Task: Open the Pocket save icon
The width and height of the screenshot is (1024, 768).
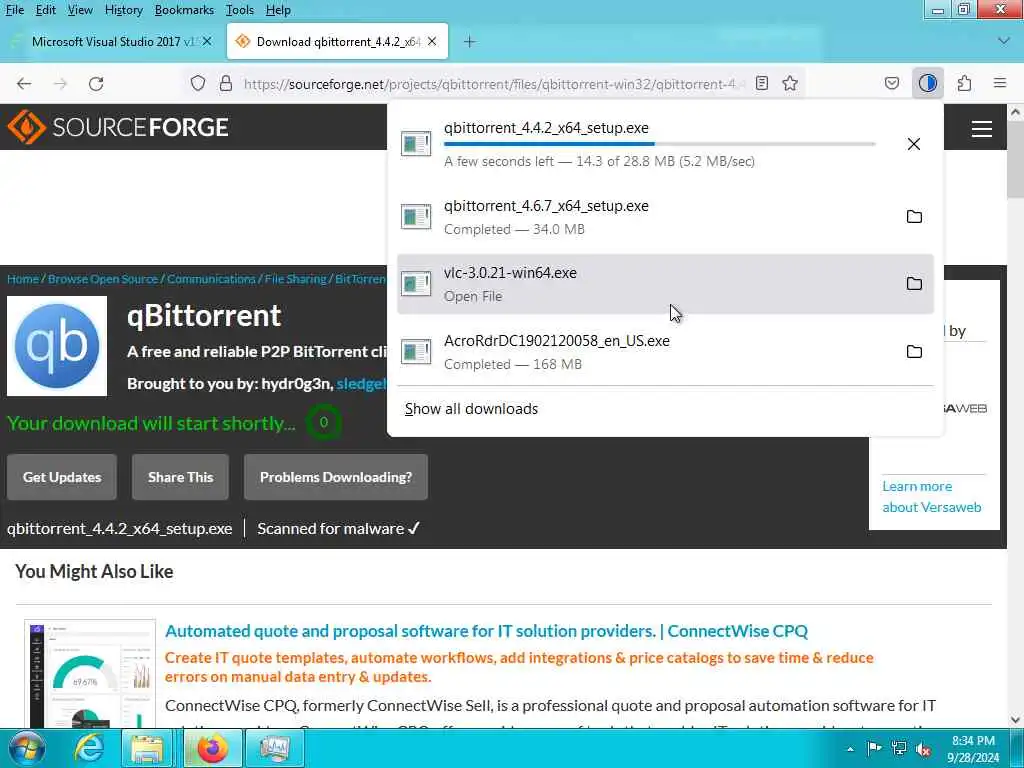Action: click(x=891, y=84)
